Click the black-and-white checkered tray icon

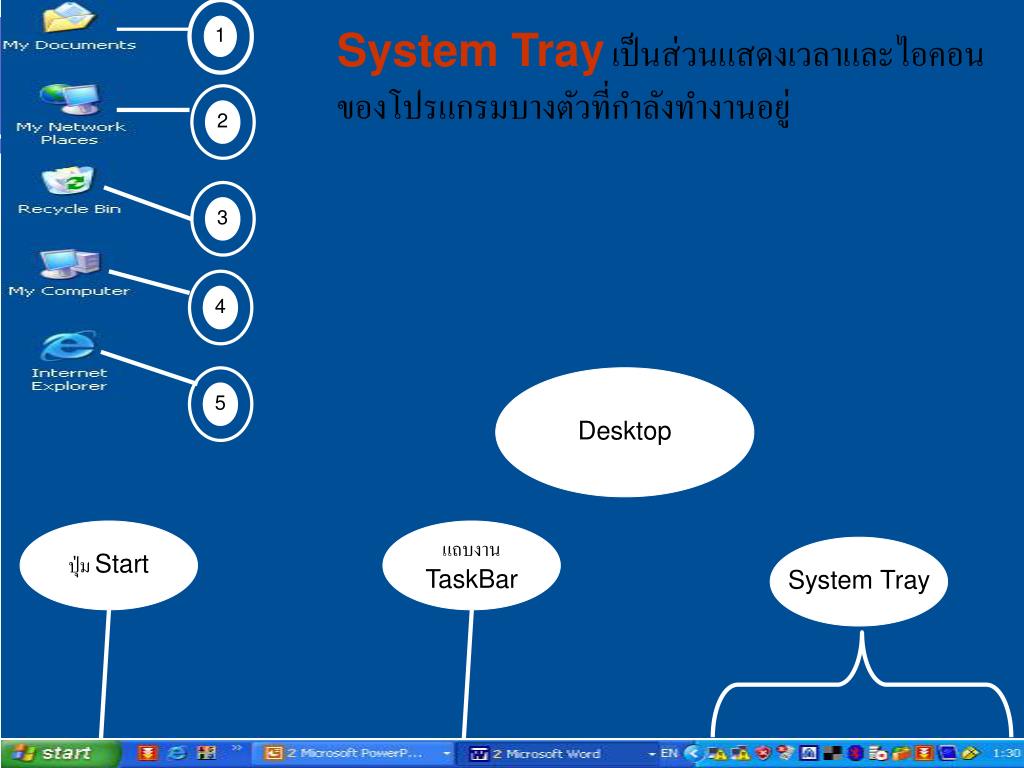[x=833, y=753]
